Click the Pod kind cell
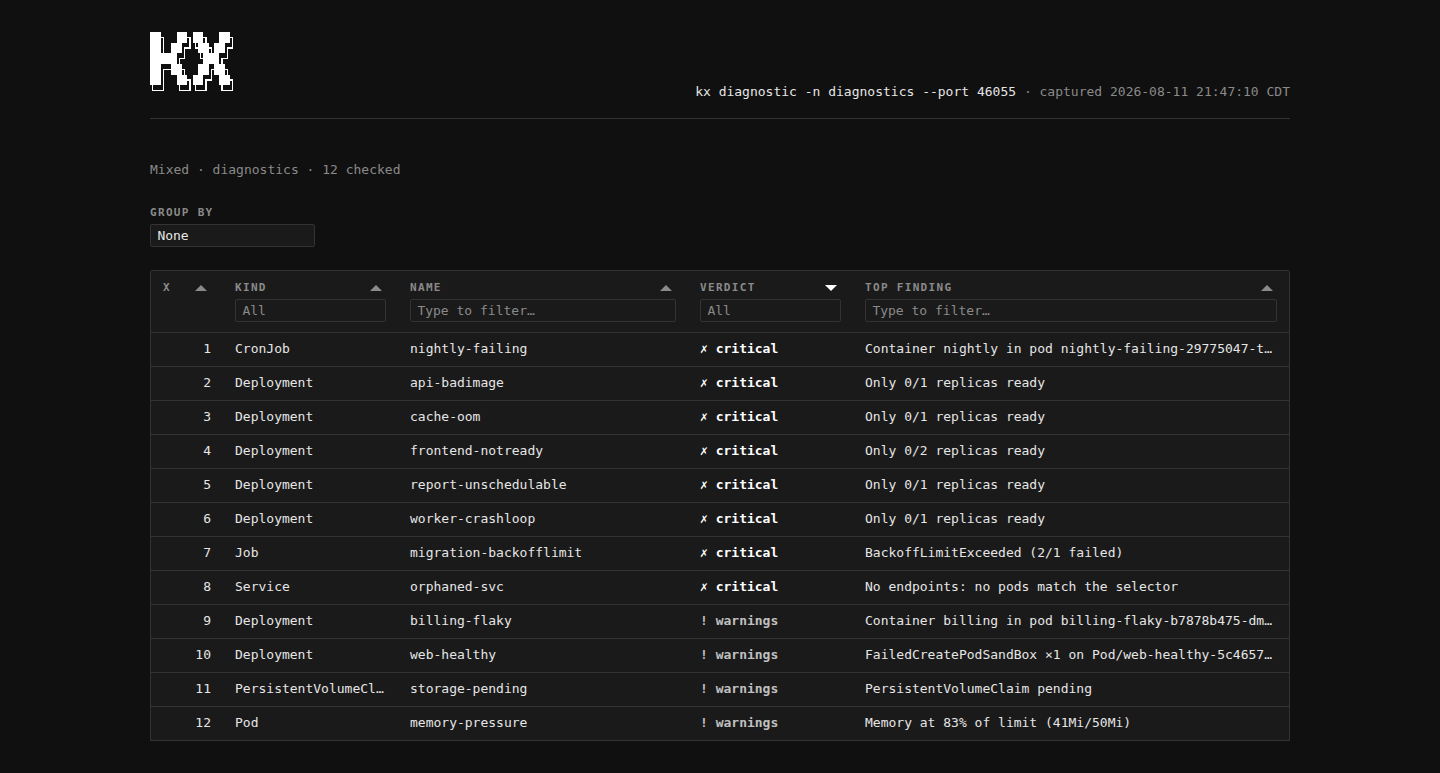The height and width of the screenshot is (773, 1440). click(247, 723)
